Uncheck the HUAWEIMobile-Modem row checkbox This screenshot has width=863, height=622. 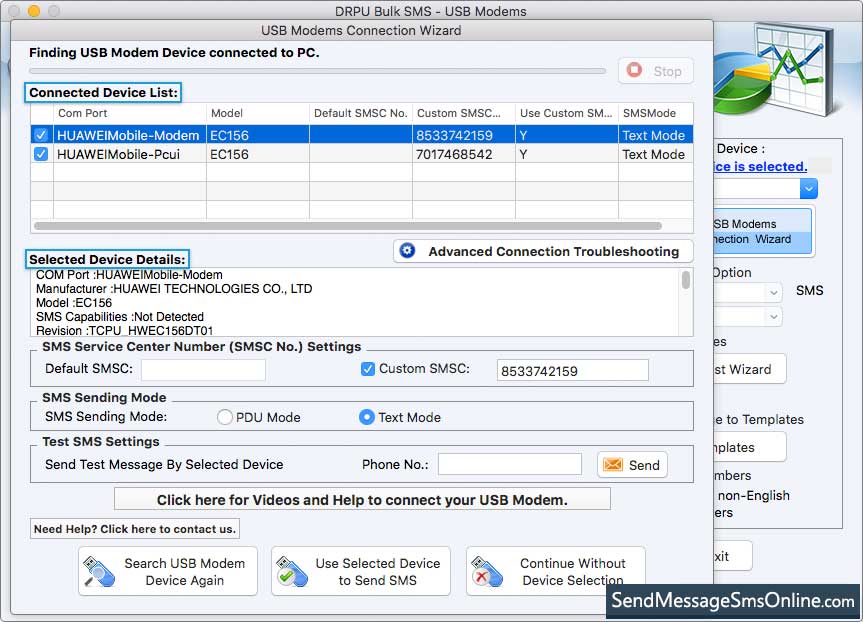tap(41, 135)
